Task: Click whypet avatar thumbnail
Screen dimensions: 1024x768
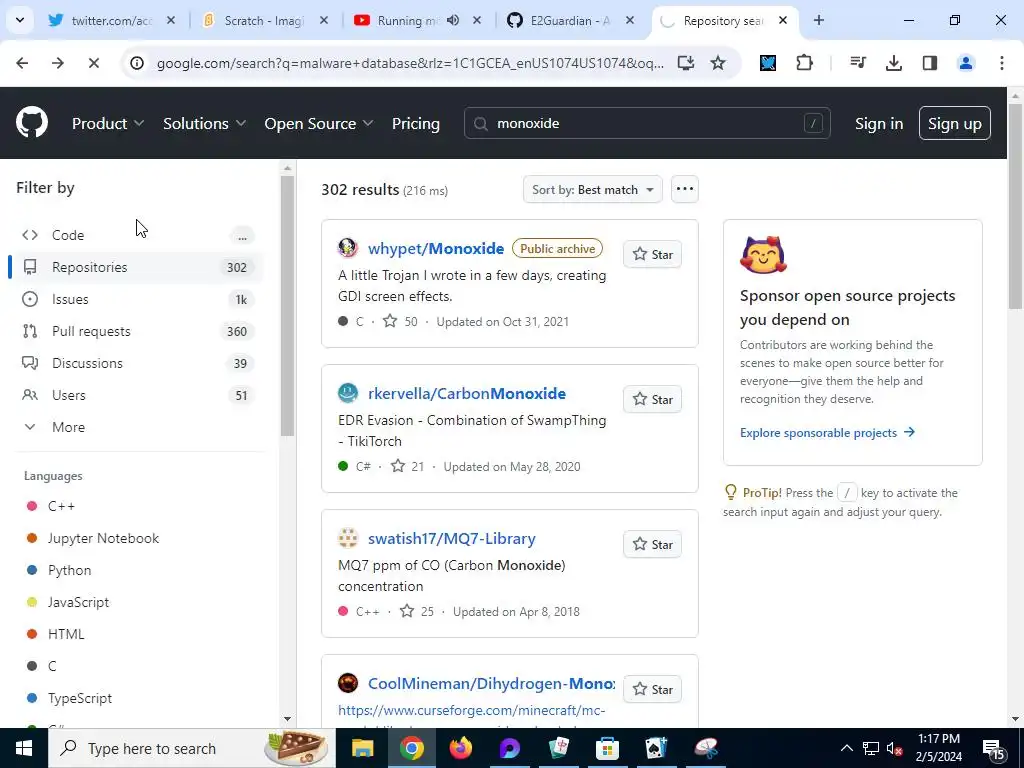Action: pos(347,248)
